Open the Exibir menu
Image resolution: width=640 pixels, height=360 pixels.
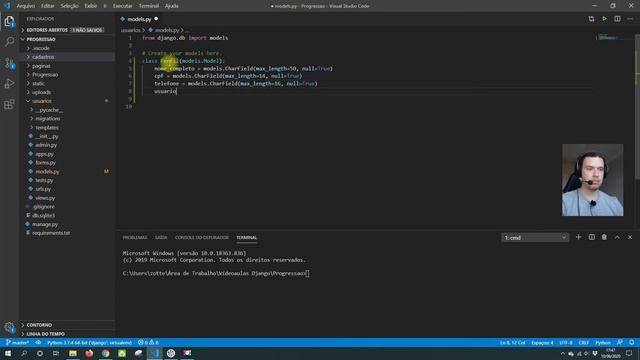[x=91, y=6]
